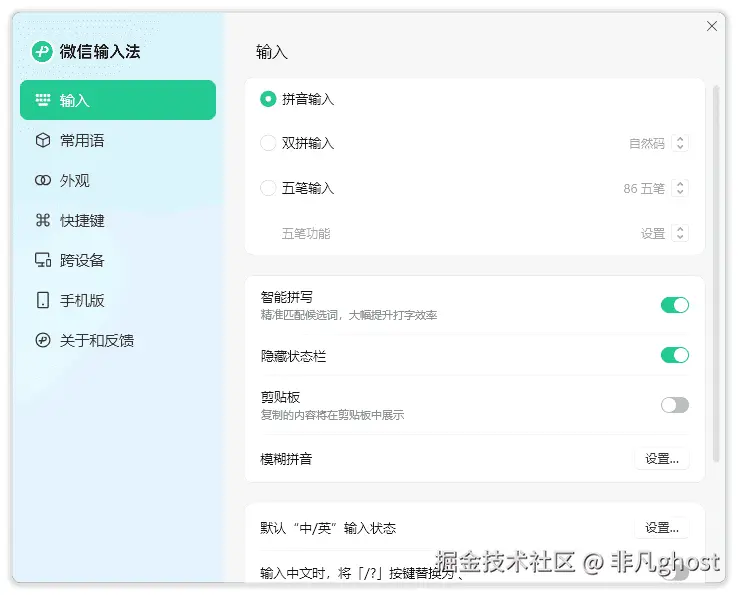Click the command-key icon for 快捷键
The width and height of the screenshot is (738, 595).
(x=43, y=221)
